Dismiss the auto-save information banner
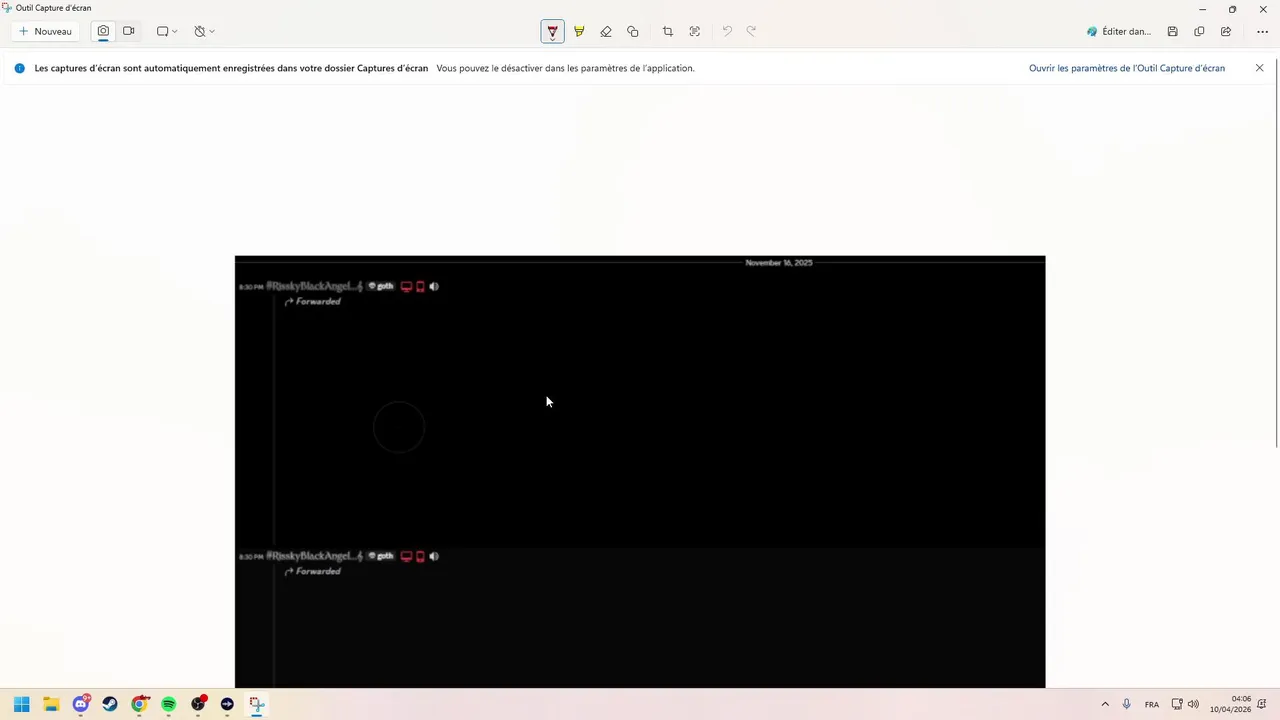This screenshot has height=720, width=1280. [1260, 68]
